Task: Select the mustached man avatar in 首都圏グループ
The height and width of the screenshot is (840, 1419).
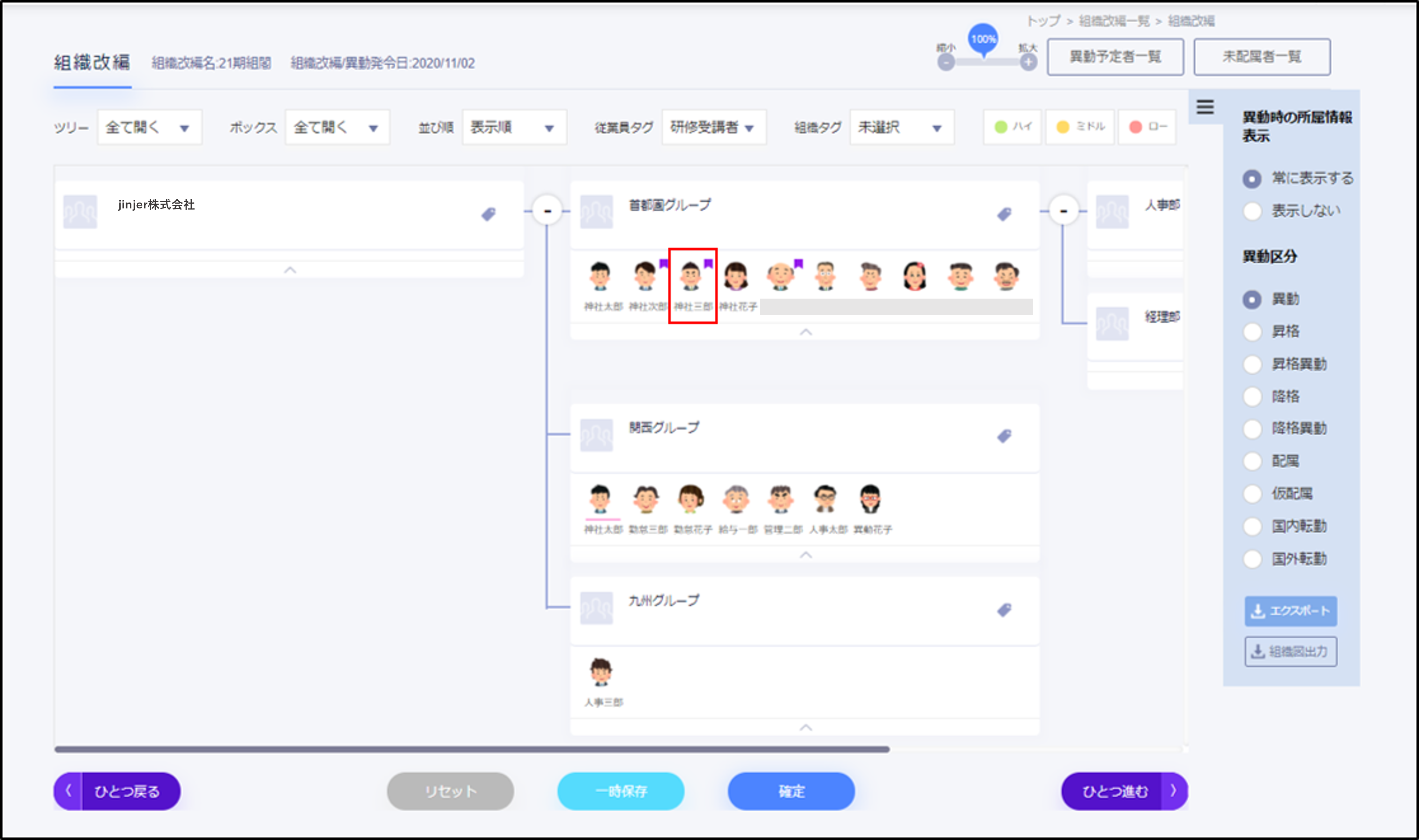Action: 1006,276
